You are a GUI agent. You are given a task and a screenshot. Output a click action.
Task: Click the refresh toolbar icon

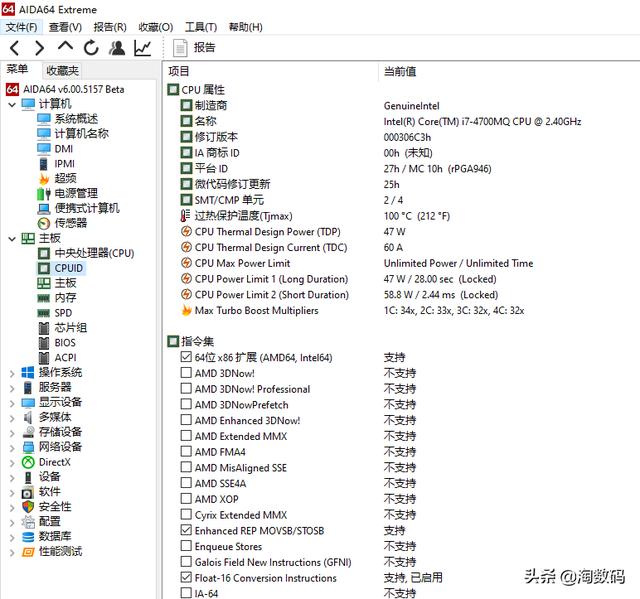91,48
